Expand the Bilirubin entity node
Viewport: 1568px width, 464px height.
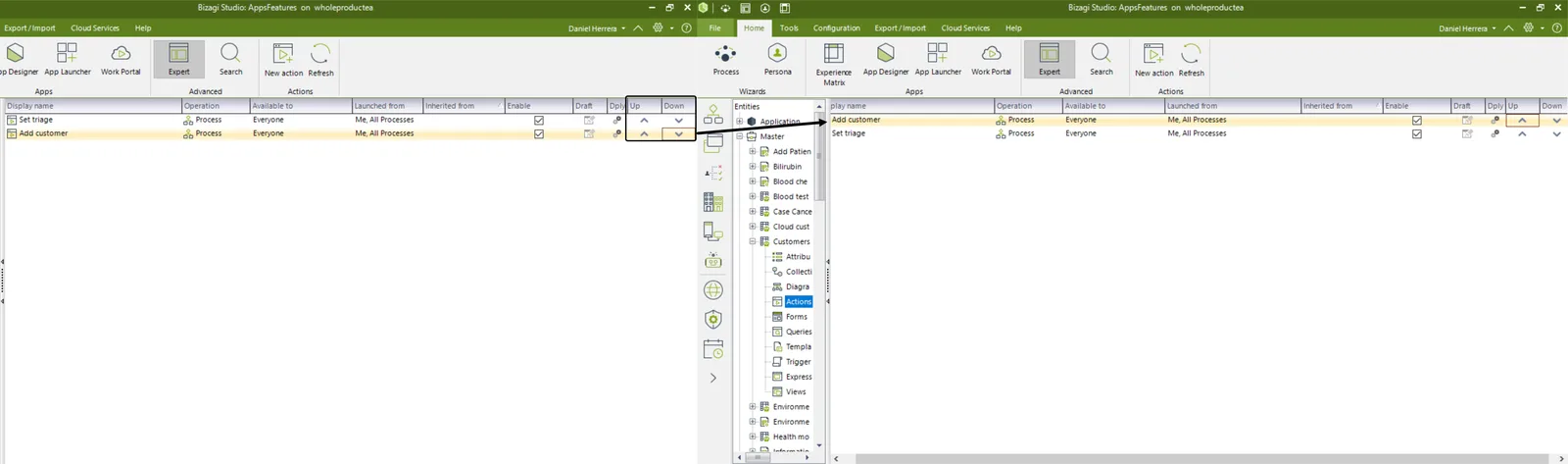click(x=753, y=167)
